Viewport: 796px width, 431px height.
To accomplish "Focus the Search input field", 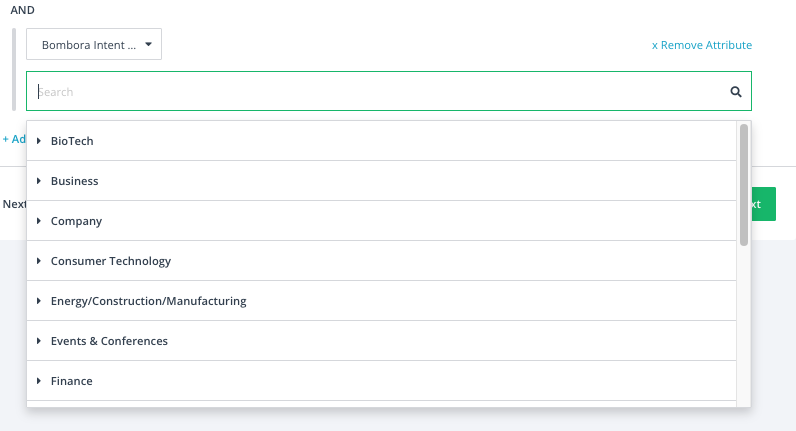I will pyautogui.click(x=381, y=91).
